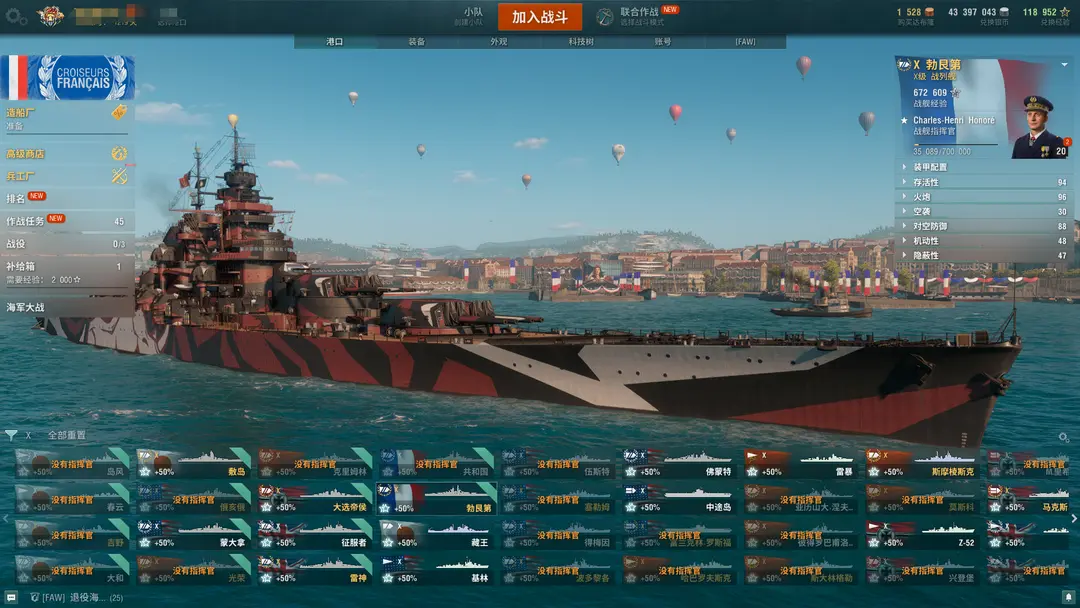Switch to the 科技树 tab
The height and width of the screenshot is (608, 1080).
click(x=581, y=42)
